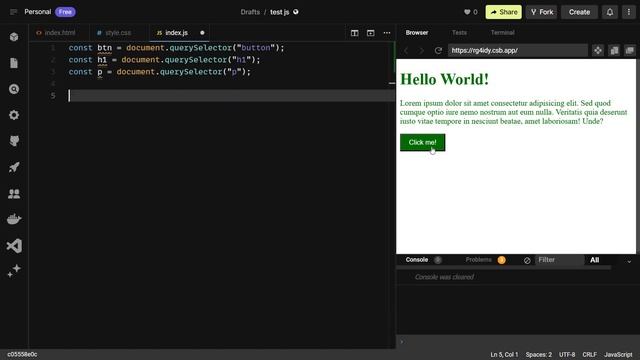Image resolution: width=640 pixels, height=360 pixels.
Task: Switch to the Tests tab
Action: (459, 33)
